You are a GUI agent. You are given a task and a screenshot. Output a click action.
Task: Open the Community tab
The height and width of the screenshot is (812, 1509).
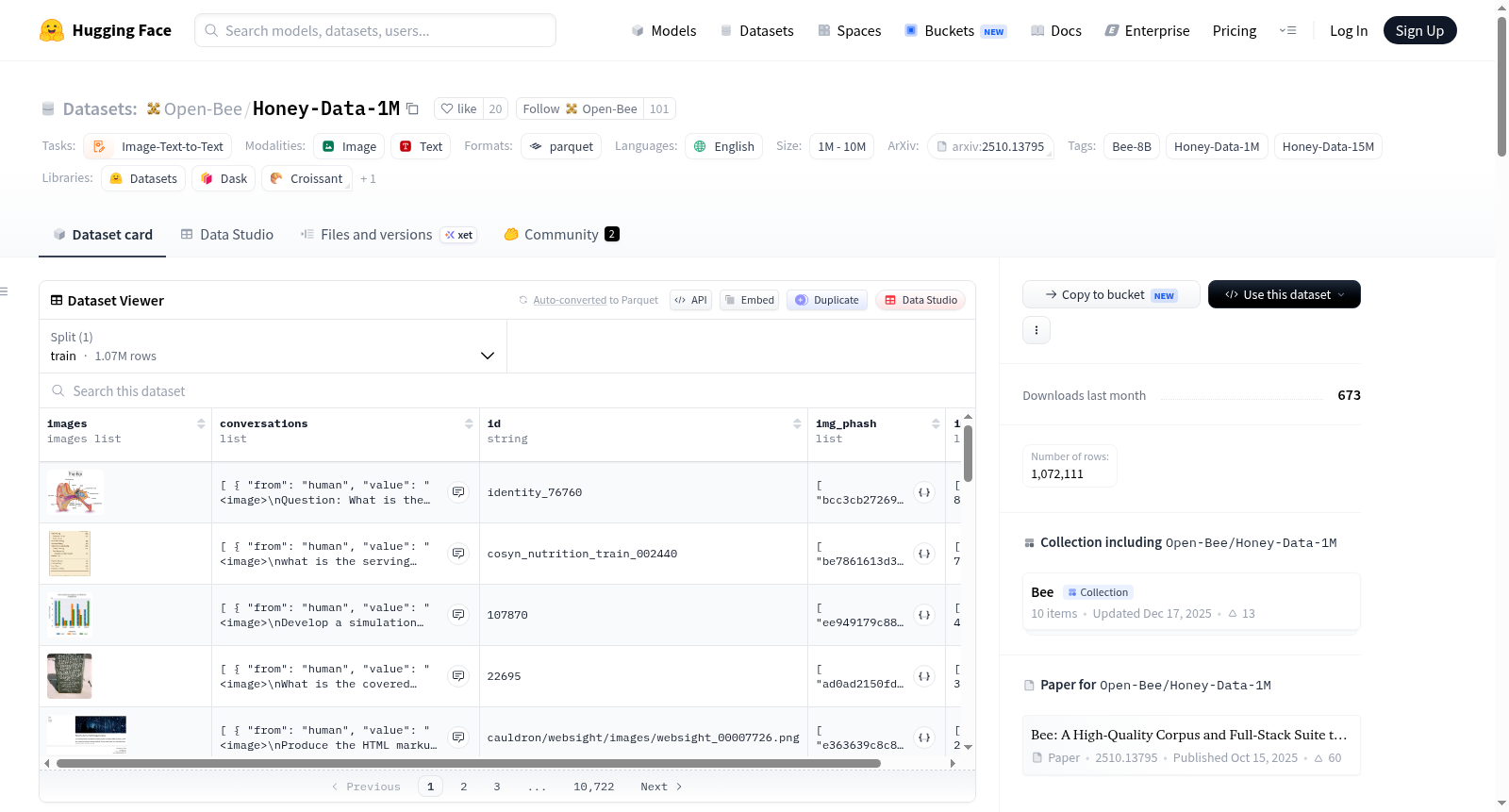point(561,235)
